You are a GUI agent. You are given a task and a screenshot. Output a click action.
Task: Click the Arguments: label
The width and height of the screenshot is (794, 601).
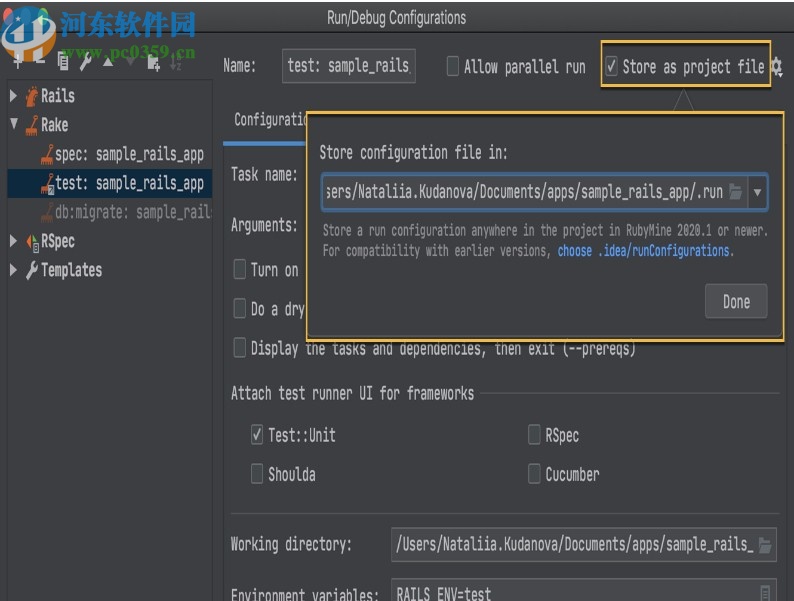click(264, 225)
